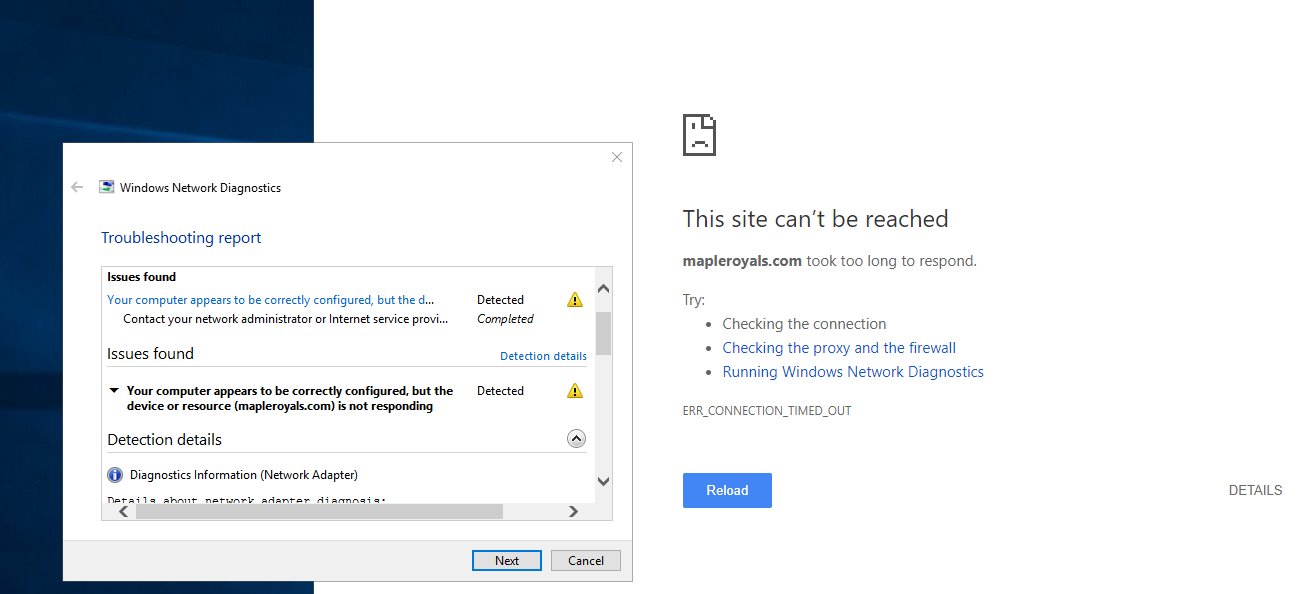Click the blue issue link about computer configuration
The image size is (1308, 594).
(270, 299)
